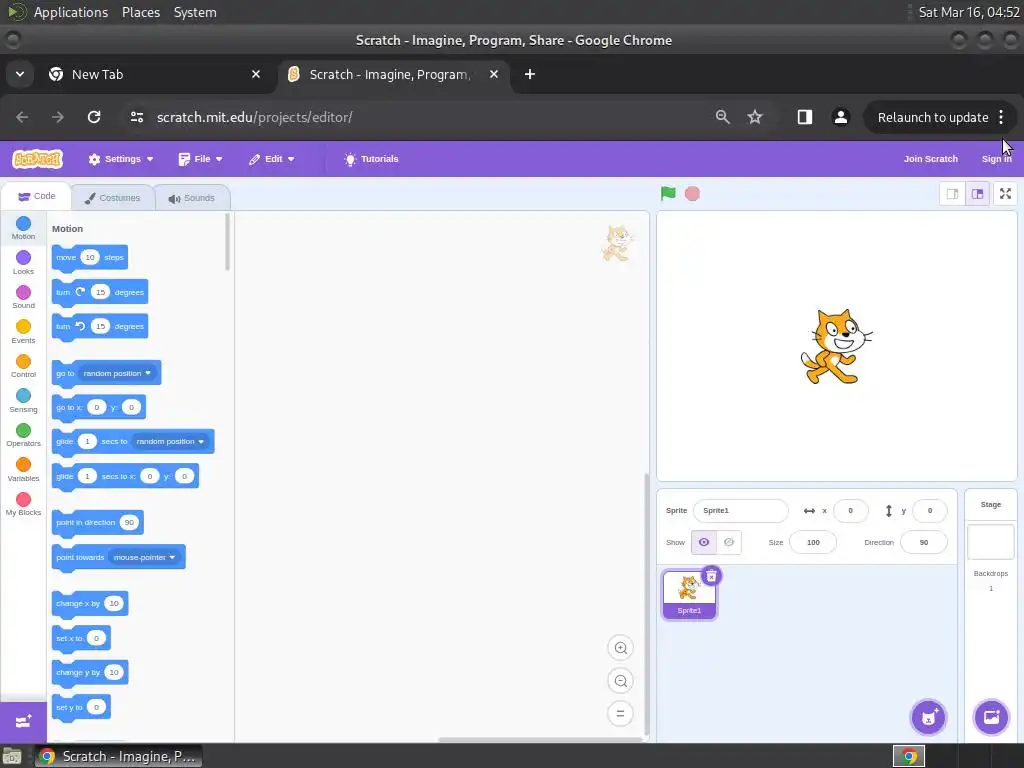Select the Sprite1 thumbnail
The width and height of the screenshot is (1024, 768).
(x=689, y=594)
